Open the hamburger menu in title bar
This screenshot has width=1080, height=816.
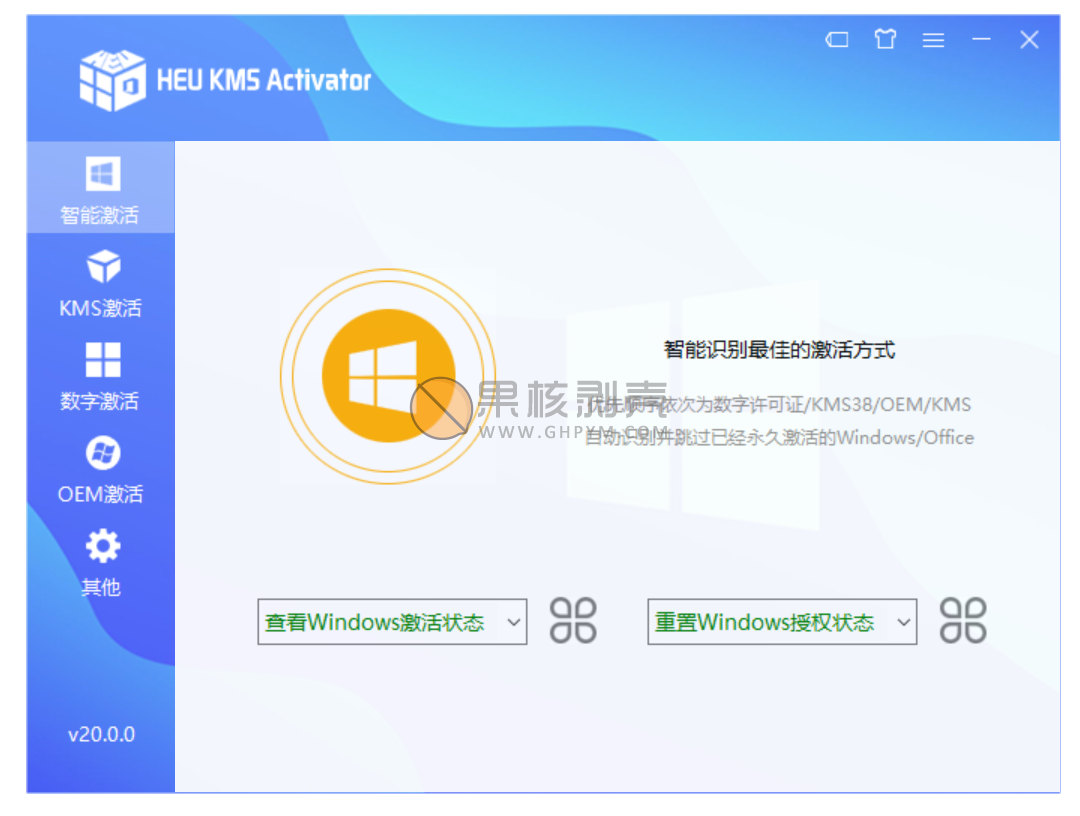coord(933,40)
